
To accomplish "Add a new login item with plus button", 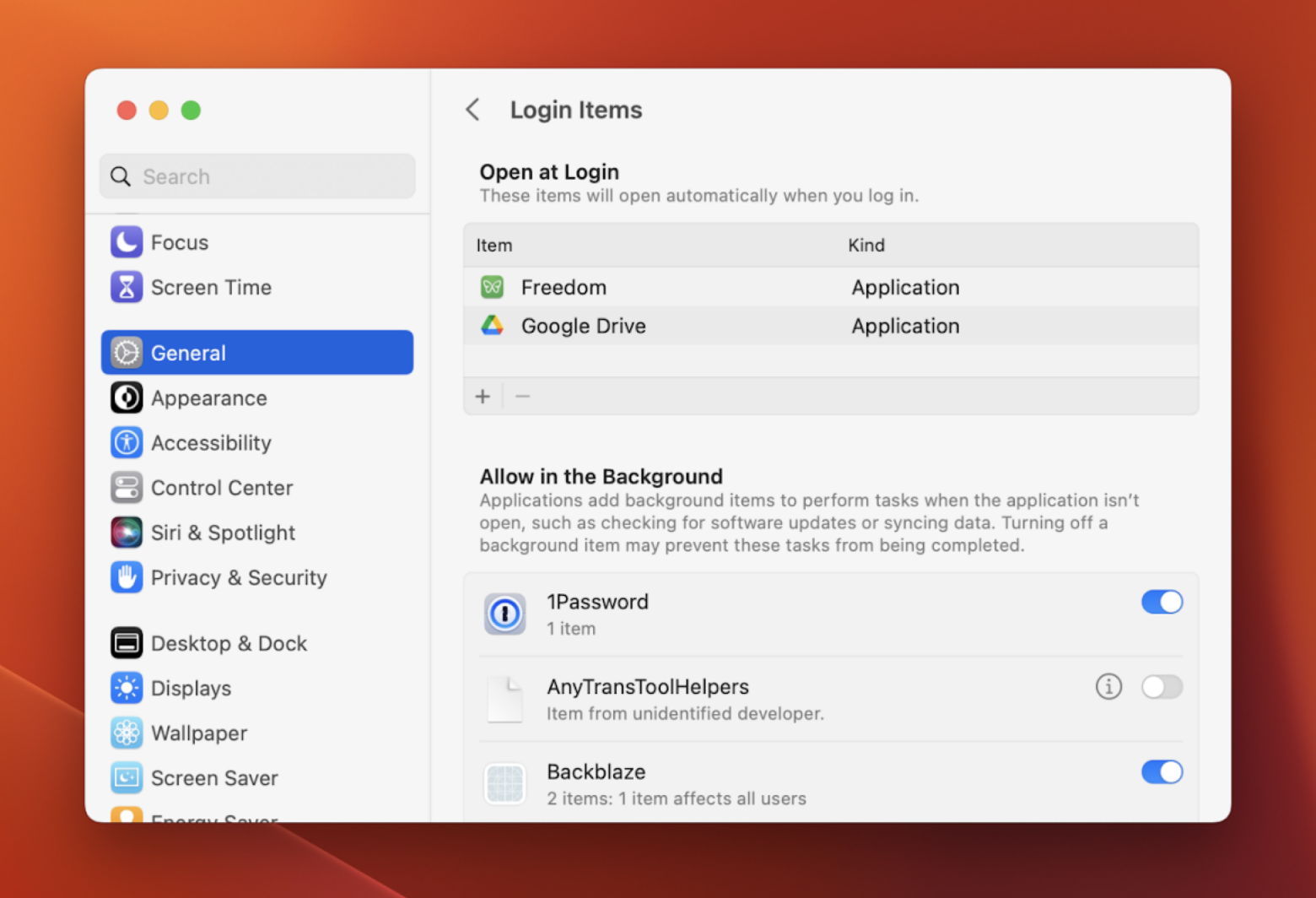I will click(x=483, y=396).
